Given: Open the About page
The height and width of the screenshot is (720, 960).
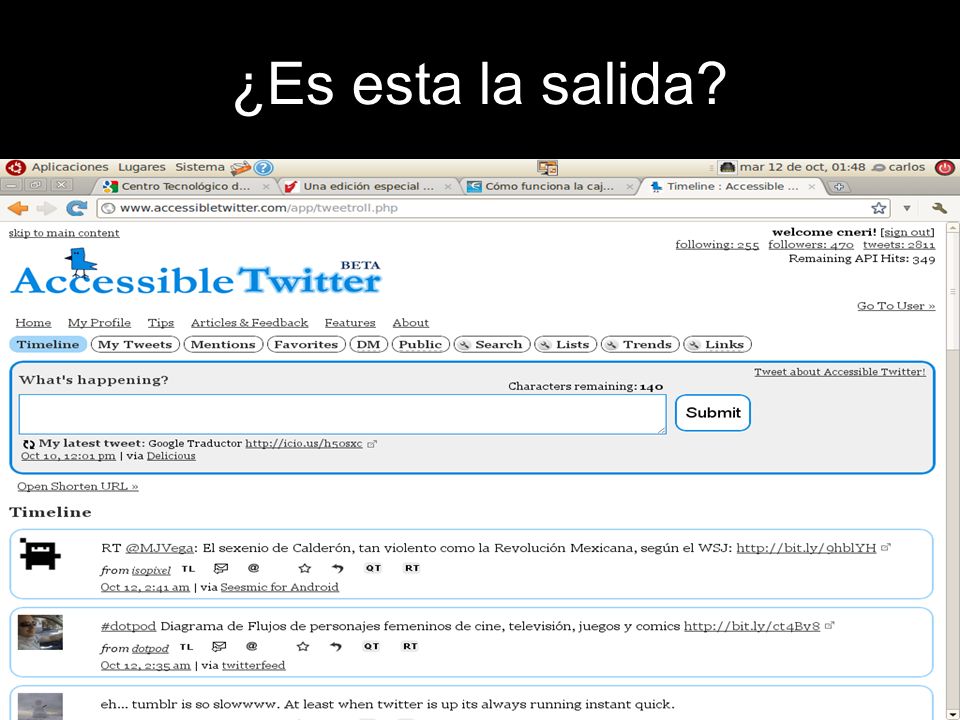Looking at the screenshot, I should point(410,323).
